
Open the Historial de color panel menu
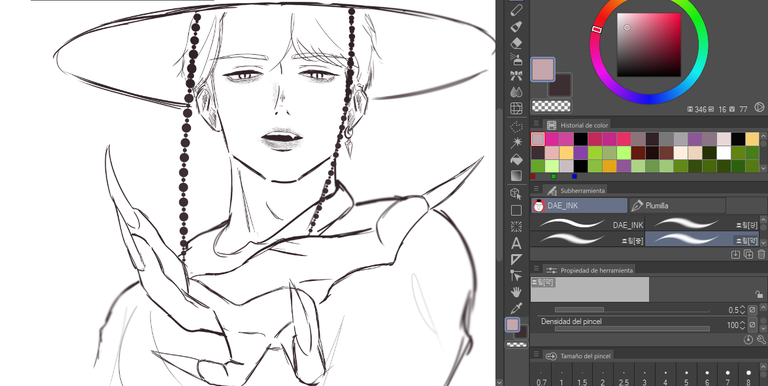(x=536, y=124)
